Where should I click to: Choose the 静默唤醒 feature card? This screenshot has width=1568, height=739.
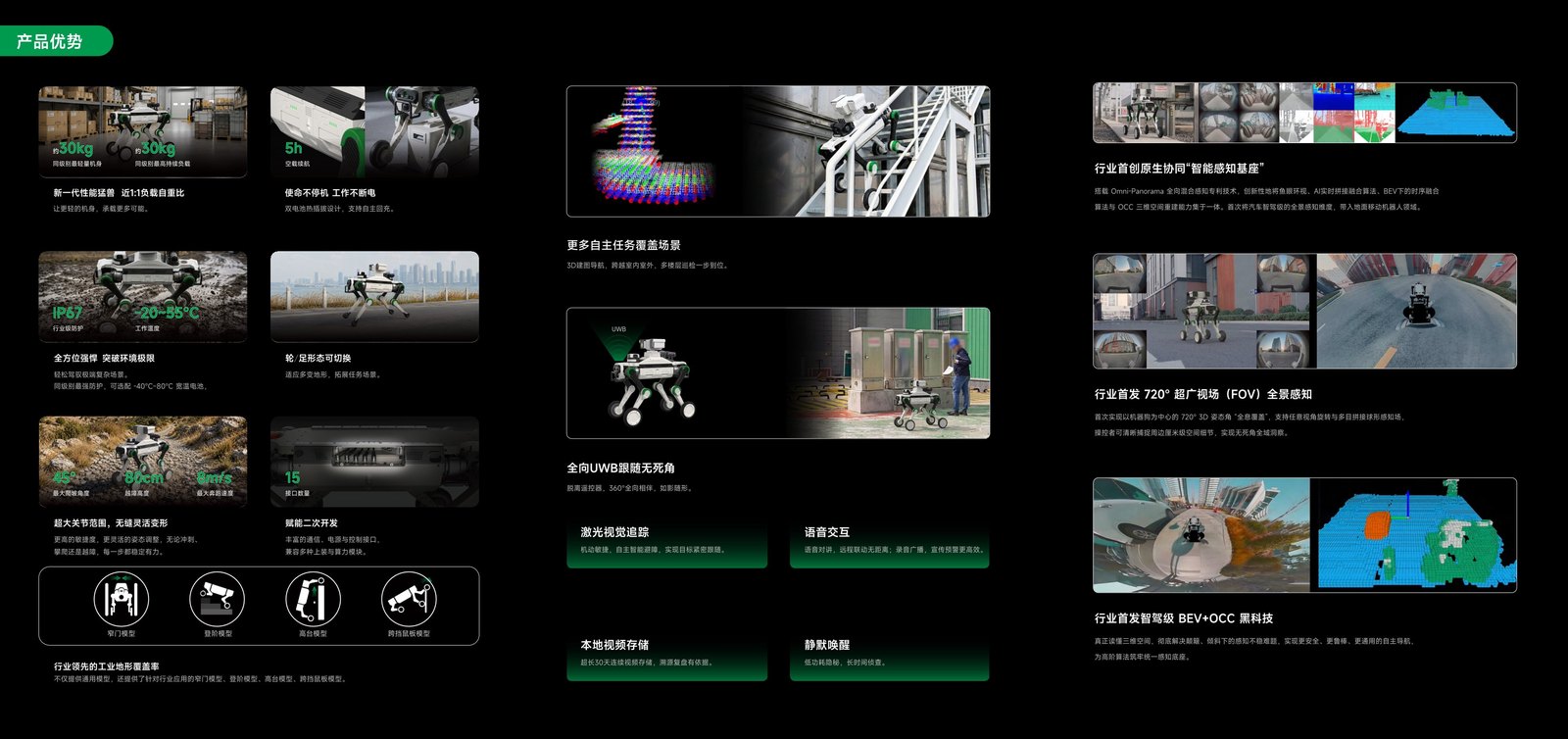click(889, 657)
